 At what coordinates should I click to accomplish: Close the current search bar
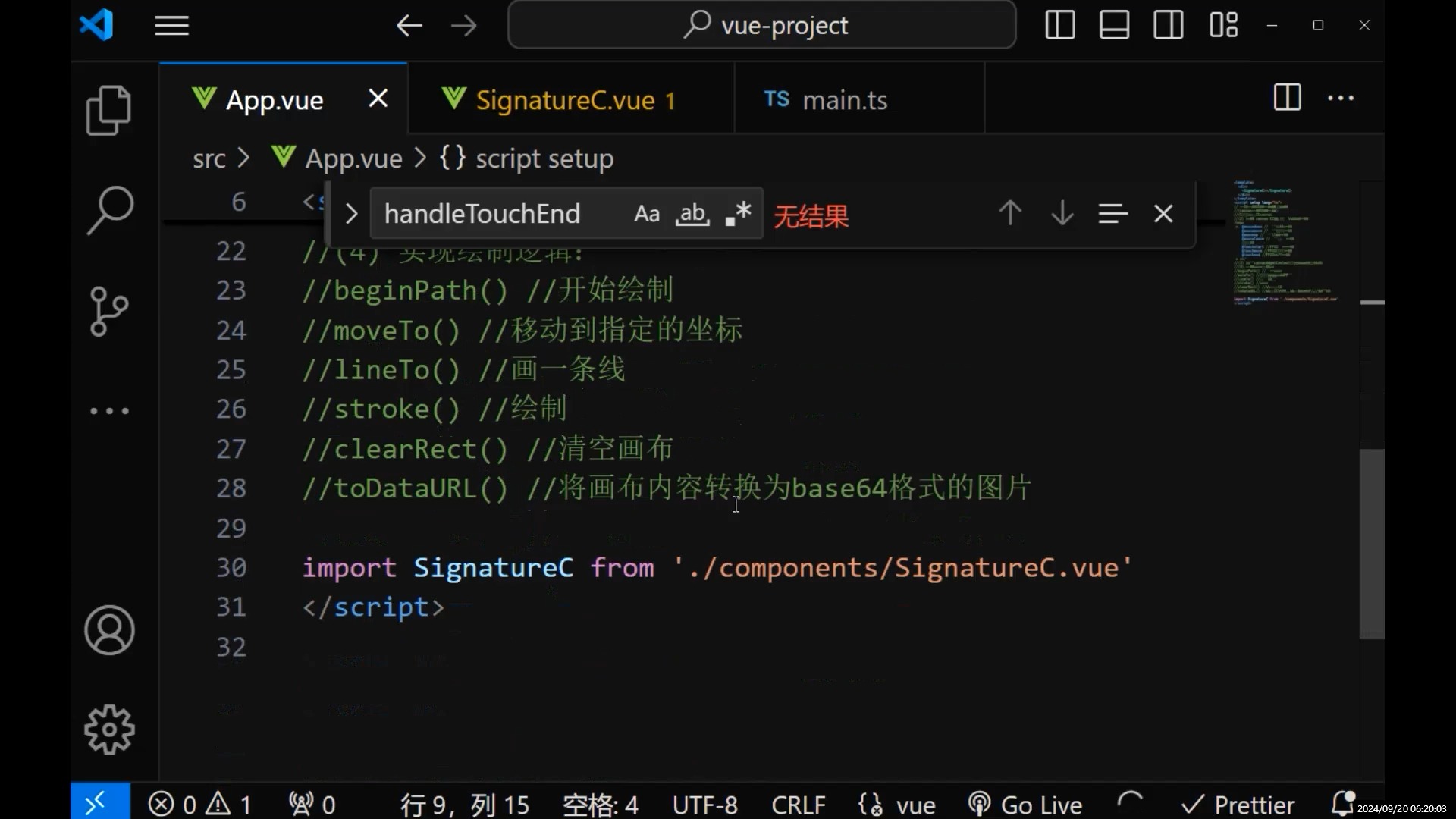point(1163,212)
